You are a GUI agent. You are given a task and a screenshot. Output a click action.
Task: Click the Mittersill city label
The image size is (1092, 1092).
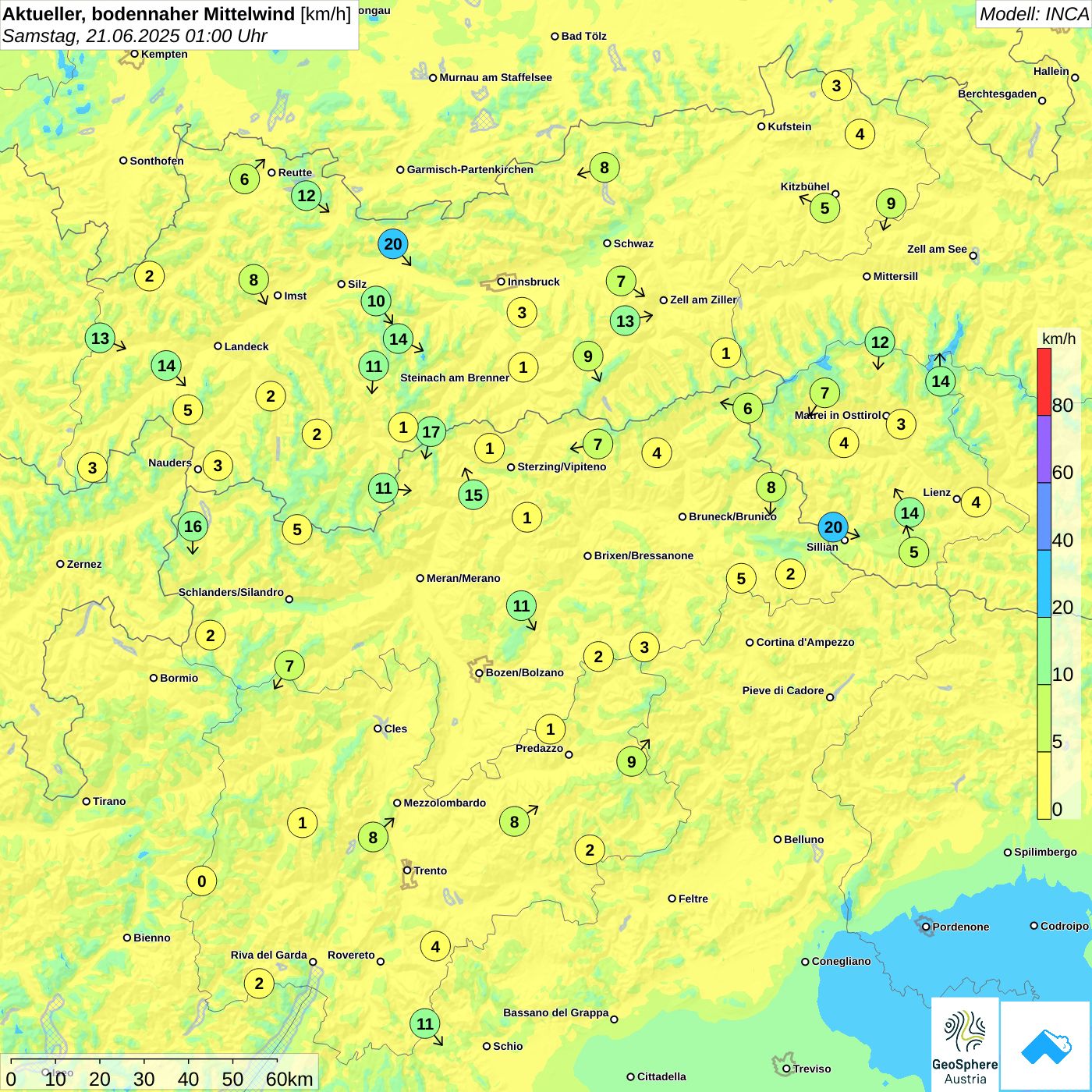(x=895, y=276)
